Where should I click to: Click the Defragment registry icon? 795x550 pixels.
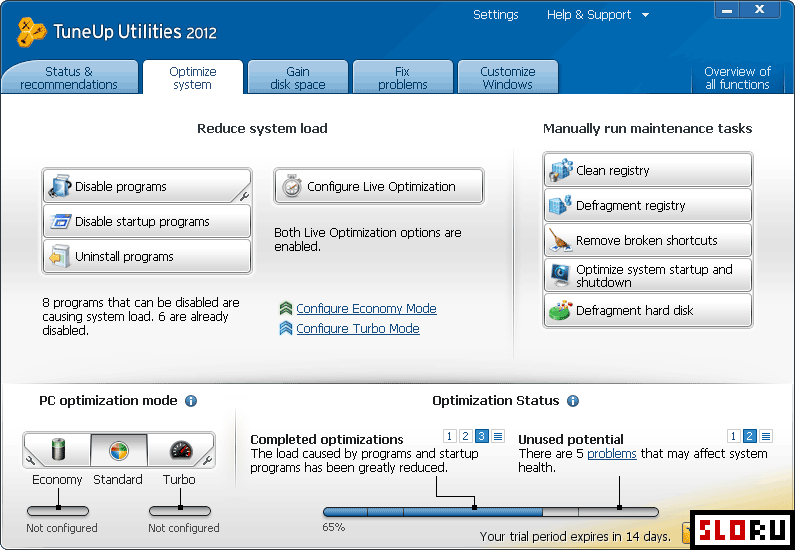[560, 205]
